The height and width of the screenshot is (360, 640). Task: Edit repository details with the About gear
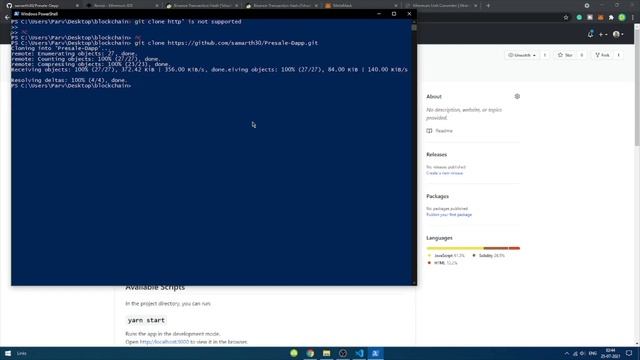click(517, 96)
